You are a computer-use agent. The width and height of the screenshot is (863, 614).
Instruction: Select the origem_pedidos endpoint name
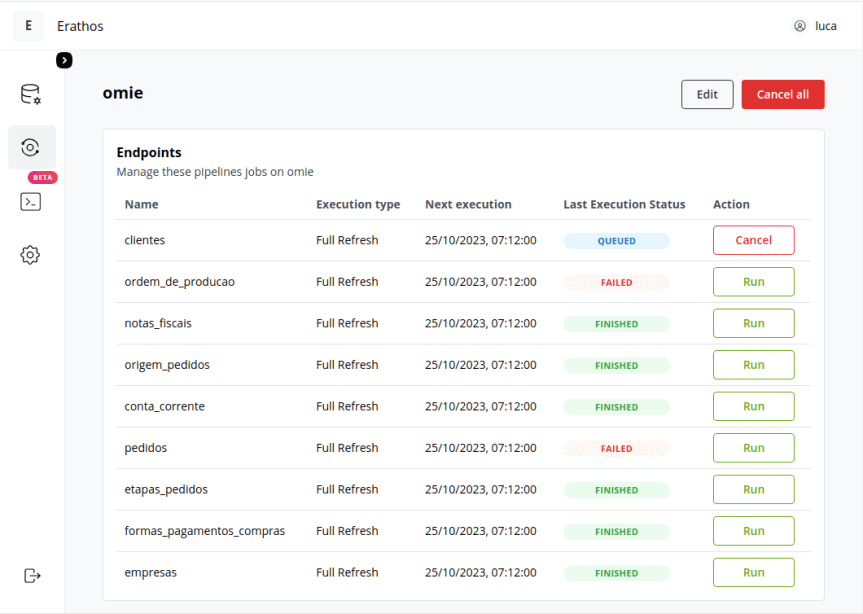click(167, 365)
